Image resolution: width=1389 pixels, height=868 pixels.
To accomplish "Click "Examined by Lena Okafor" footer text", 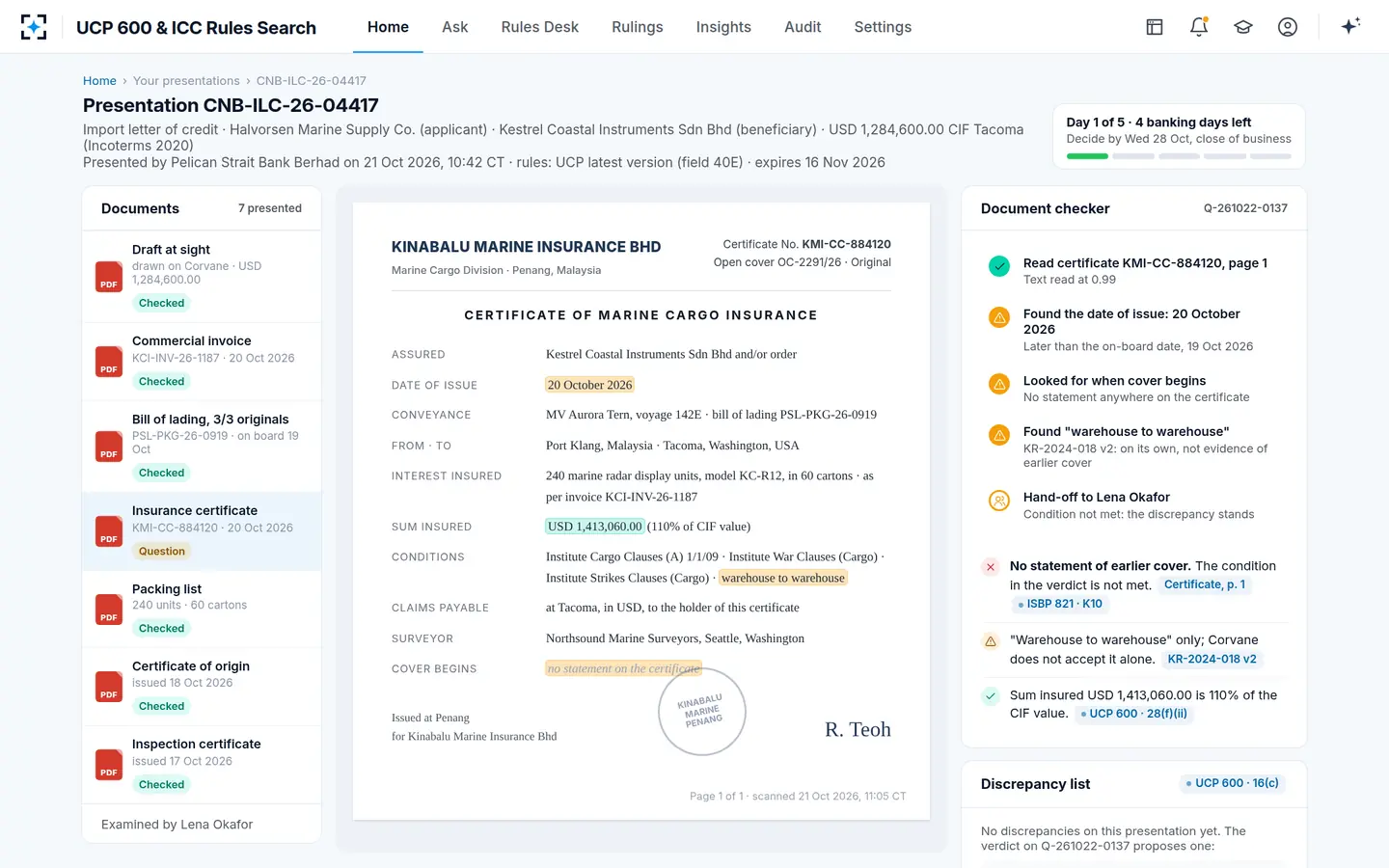I will pyautogui.click(x=177, y=825).
